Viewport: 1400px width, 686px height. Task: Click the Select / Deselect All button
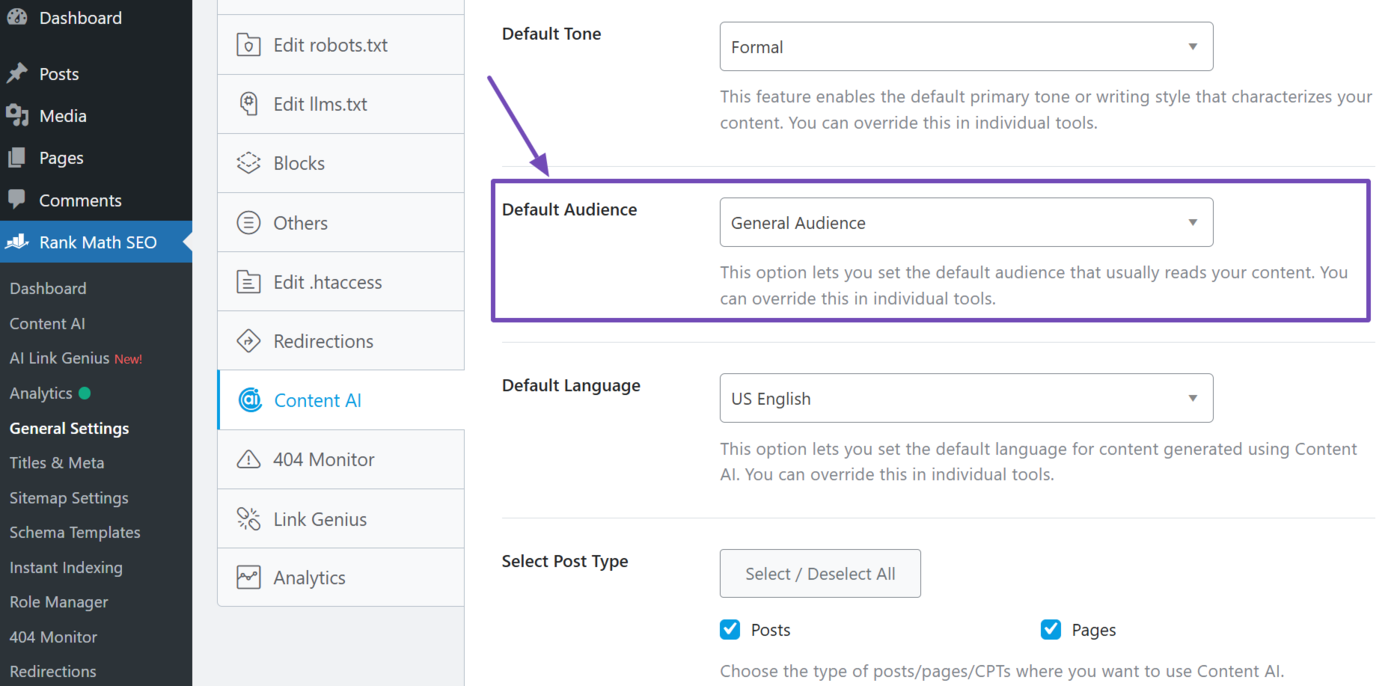point(820,574)
